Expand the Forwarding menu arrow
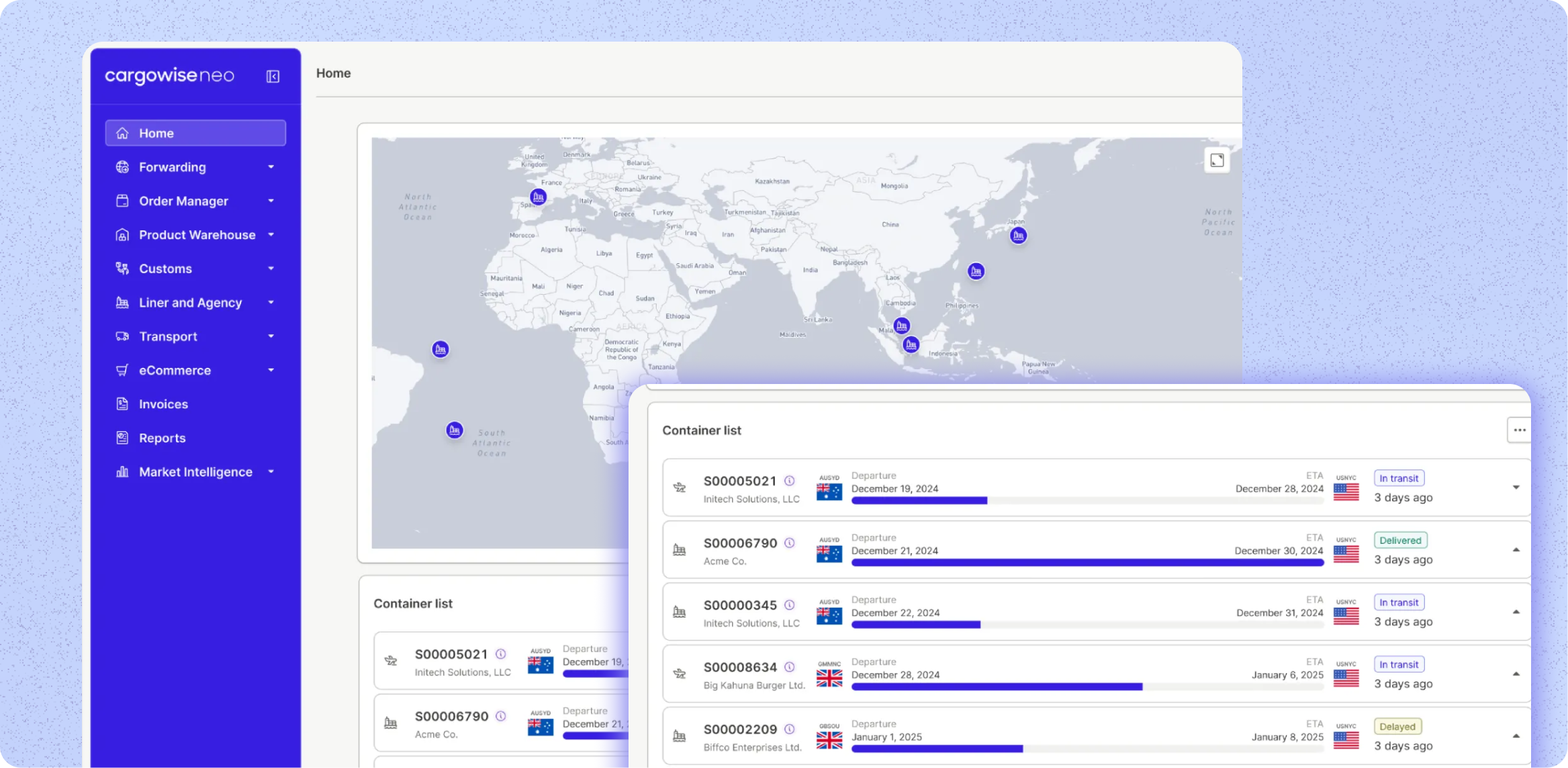 pos(271,167)
